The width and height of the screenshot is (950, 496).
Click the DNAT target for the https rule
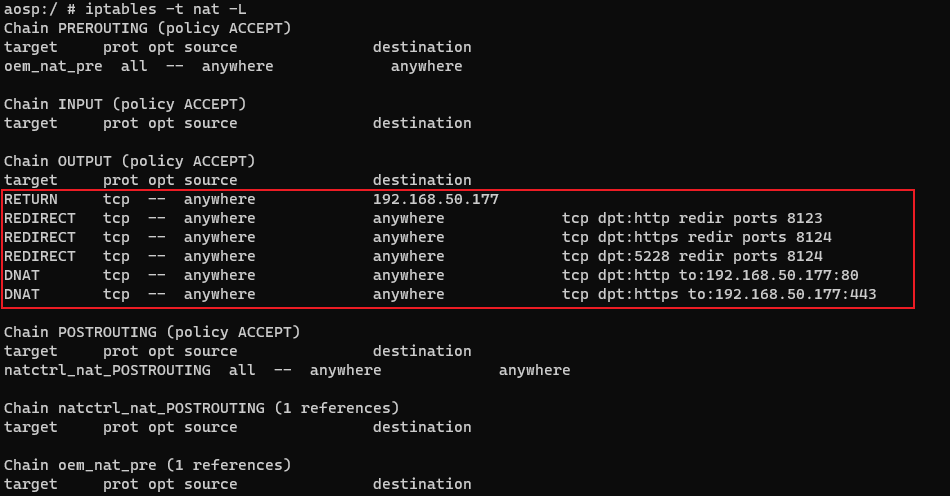(22, 294)
